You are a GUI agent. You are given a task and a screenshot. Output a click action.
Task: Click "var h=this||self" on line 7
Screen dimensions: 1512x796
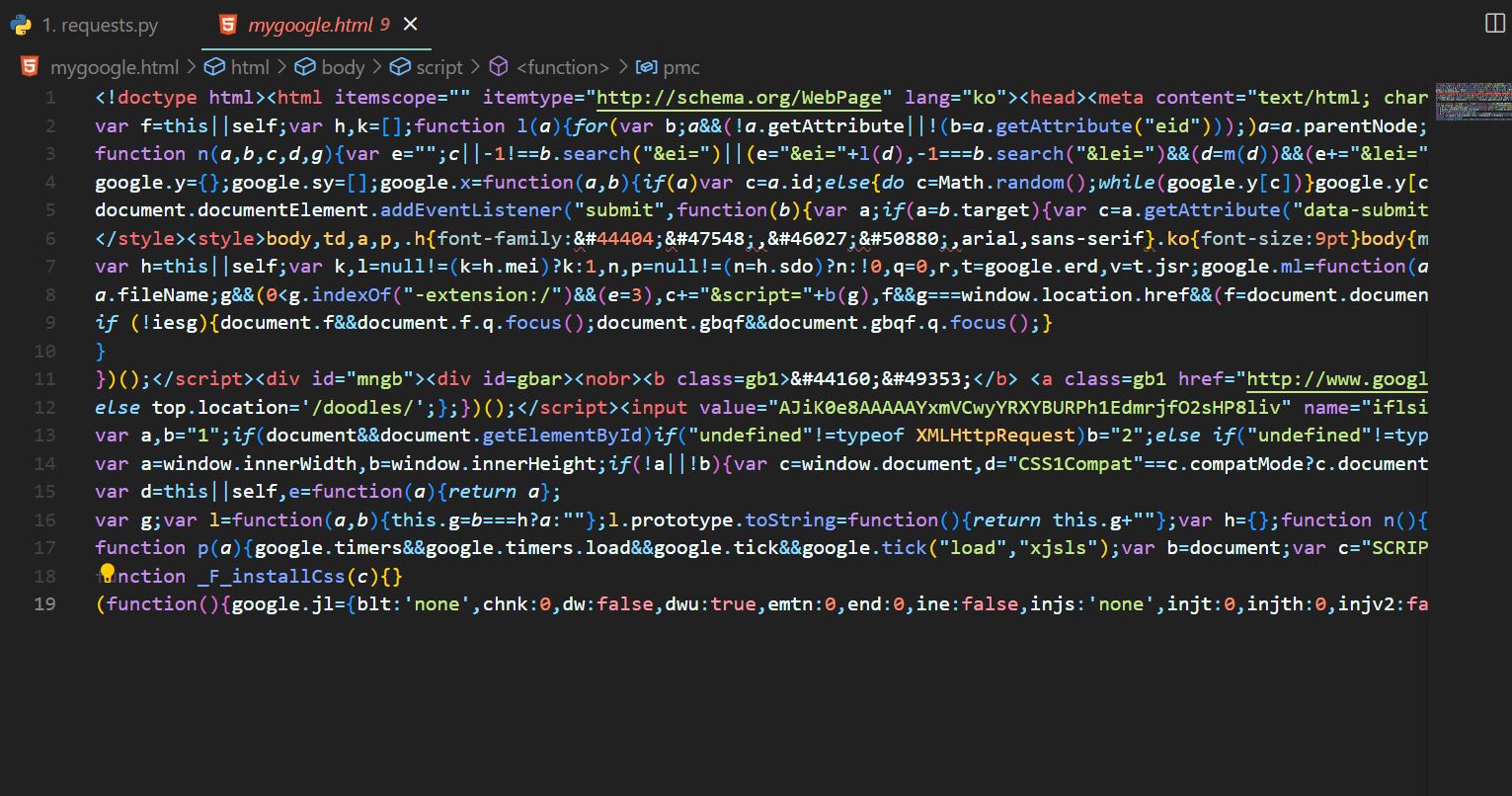click(x=186, y=267)
